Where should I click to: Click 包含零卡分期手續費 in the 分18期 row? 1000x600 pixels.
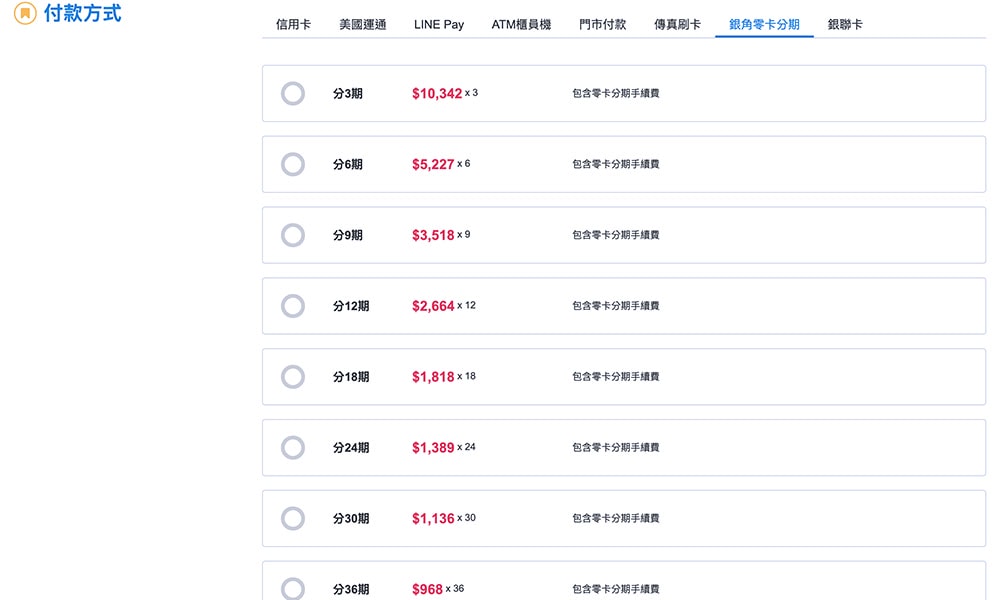[615, 376]
